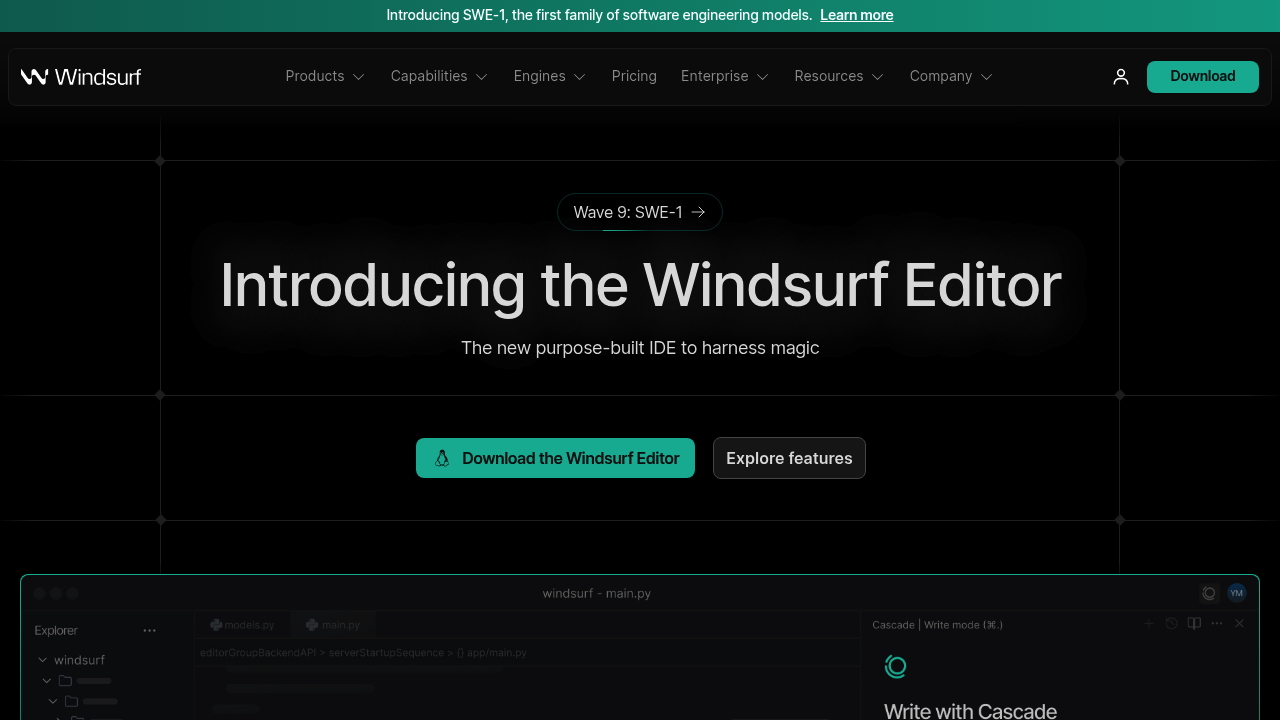Click the Wave 9: SWE-1 pill
This screenshot has width=1280, height=720.
click(639, 212)
